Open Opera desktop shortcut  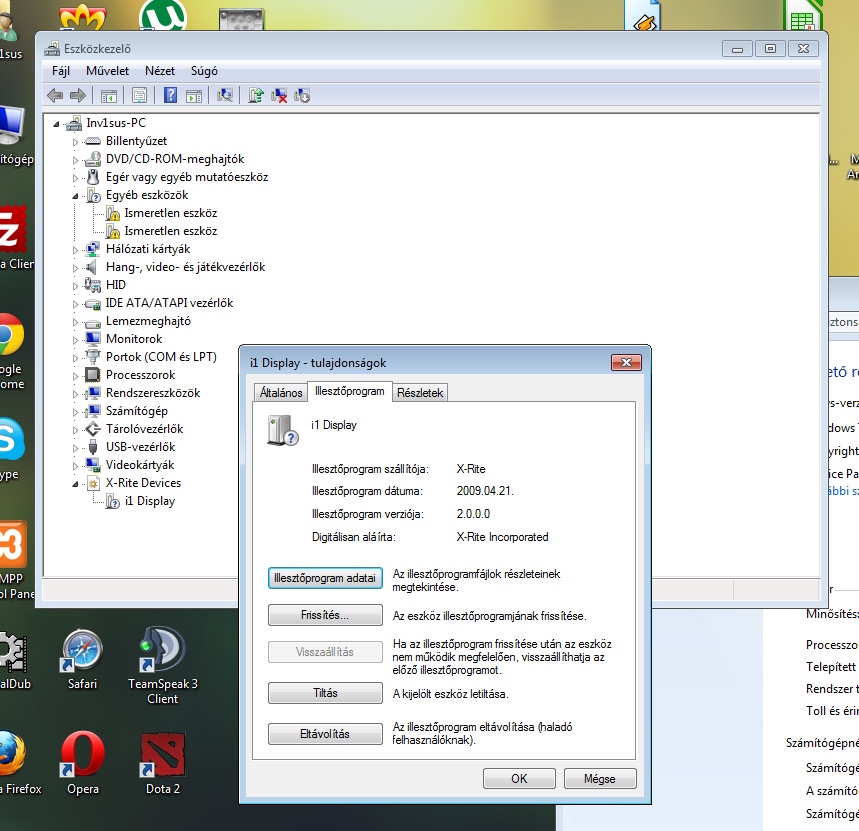coord(83,764)
